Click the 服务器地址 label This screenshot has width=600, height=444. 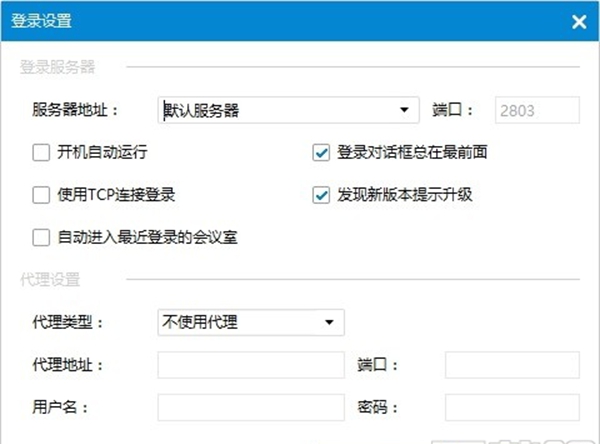tap(75, 110)
